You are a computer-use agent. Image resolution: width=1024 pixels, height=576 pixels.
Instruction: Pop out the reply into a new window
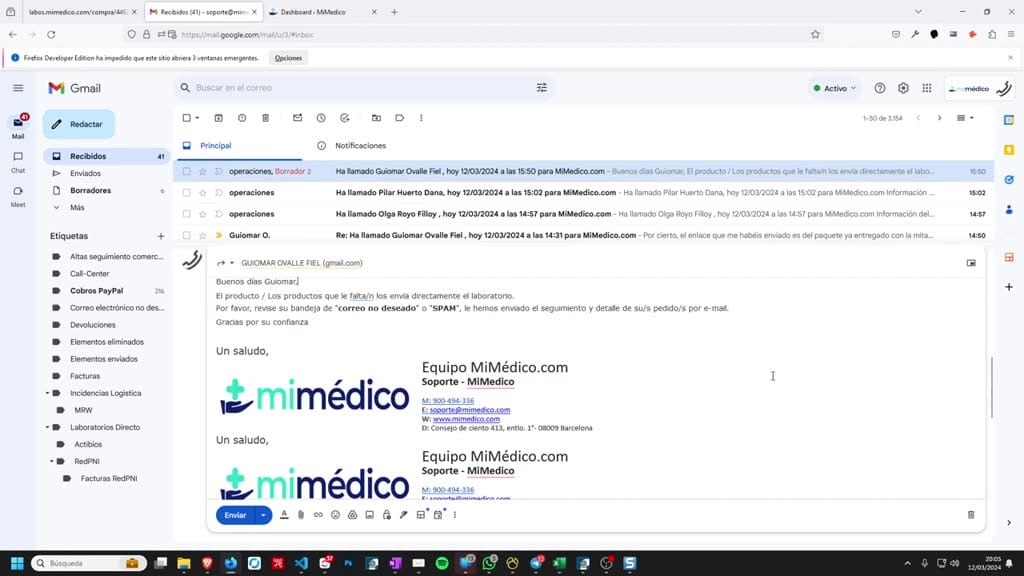pyautogui.click(x=971, y=263)
